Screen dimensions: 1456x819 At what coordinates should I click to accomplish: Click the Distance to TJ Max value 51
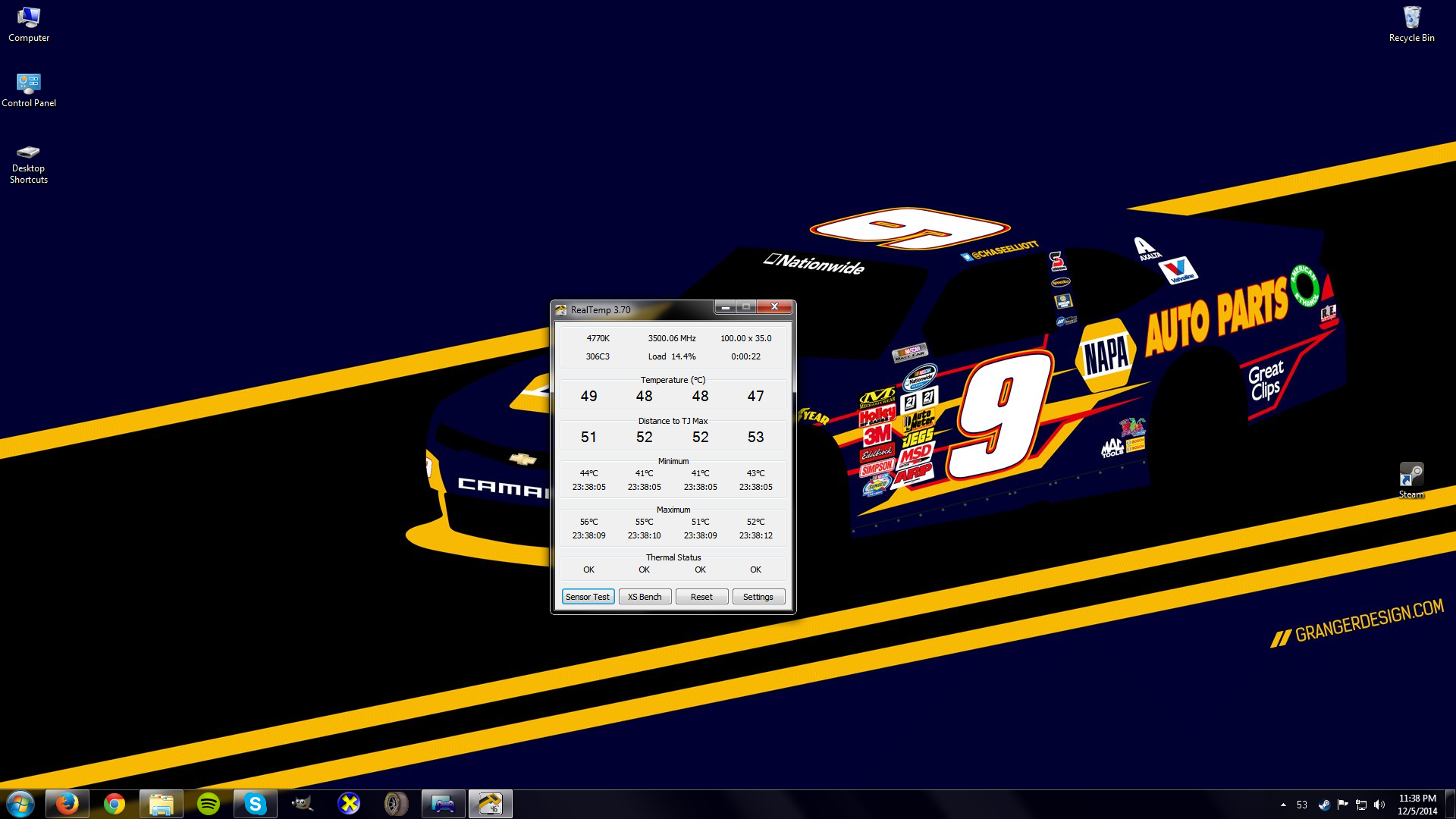pos(588,437)
